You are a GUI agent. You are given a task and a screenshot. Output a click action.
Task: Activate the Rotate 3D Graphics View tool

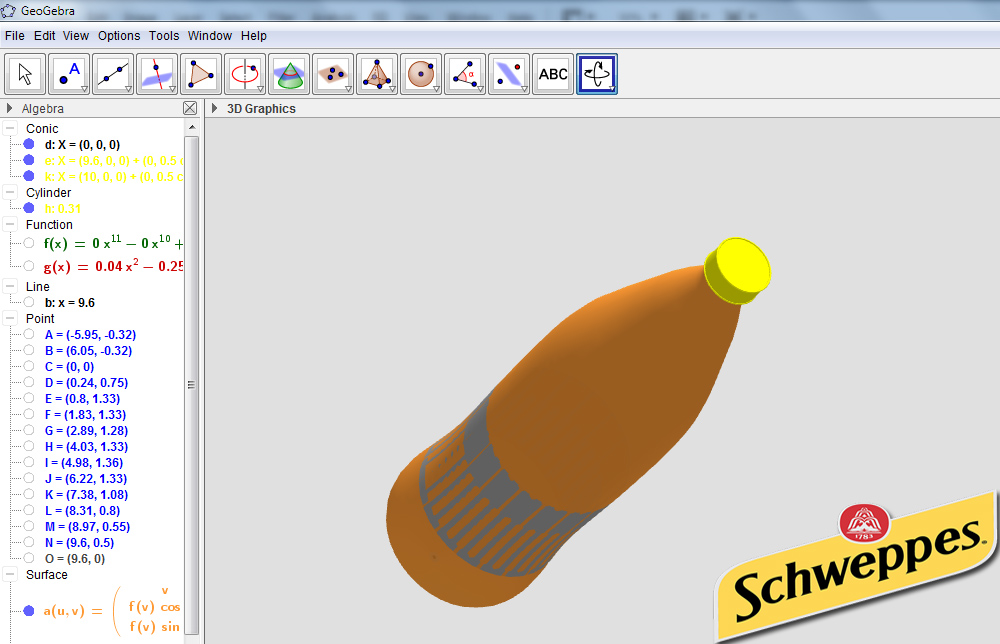597,74
